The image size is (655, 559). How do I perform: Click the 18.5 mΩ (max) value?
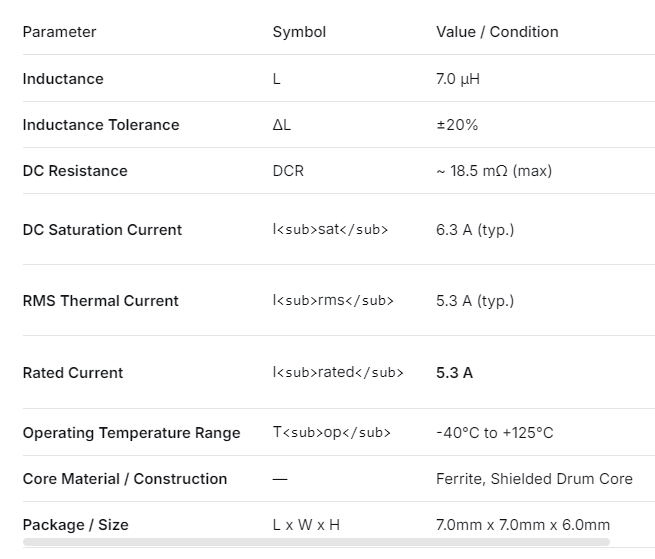point(494,171)
